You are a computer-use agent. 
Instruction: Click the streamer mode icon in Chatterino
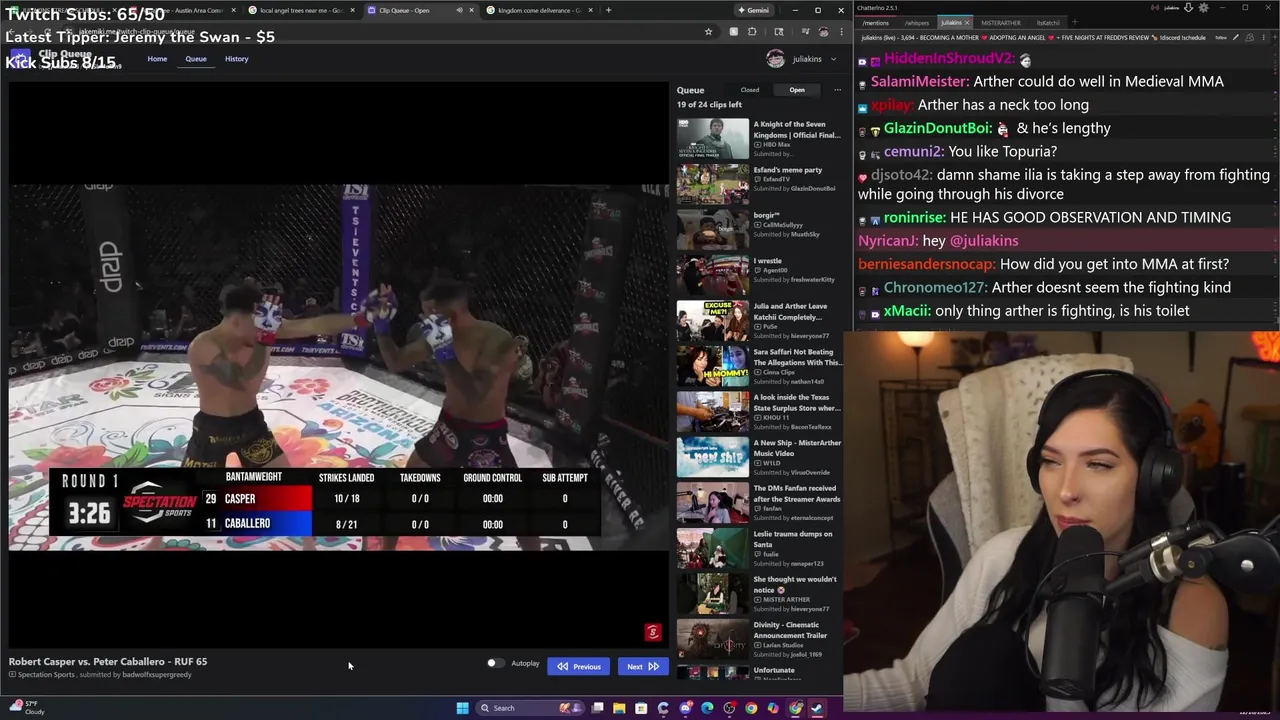[x=1155, y=8]
